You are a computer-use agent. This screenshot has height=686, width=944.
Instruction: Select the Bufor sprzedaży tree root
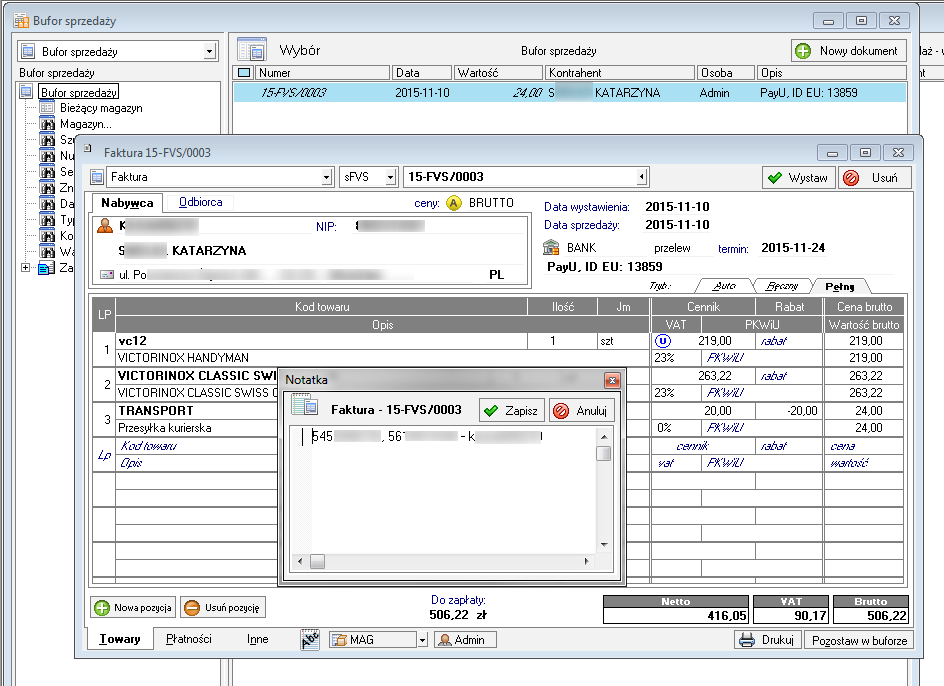tap(79, 92)
